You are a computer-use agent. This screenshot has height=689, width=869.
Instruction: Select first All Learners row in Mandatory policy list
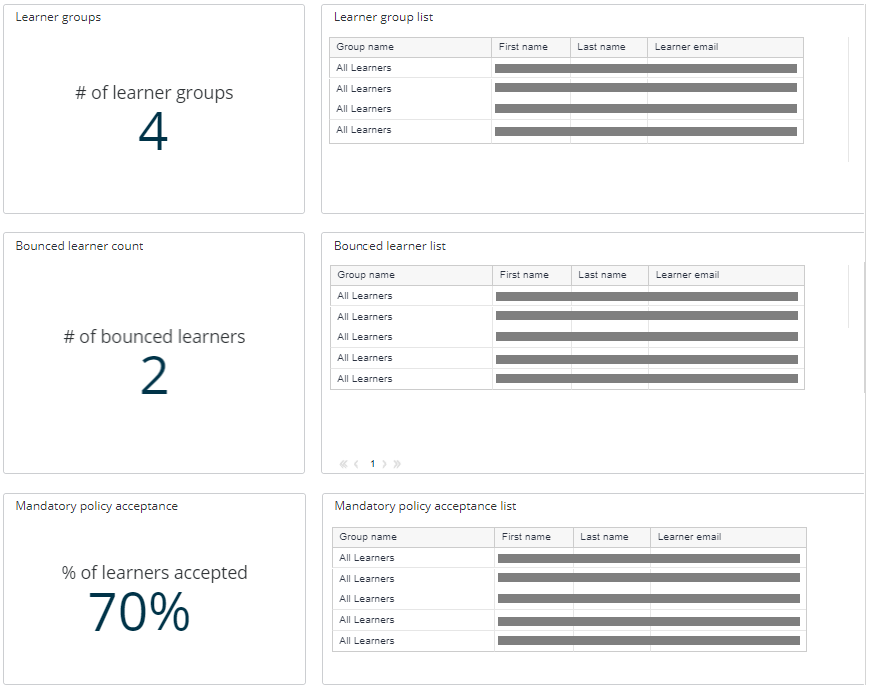point(367,558)
